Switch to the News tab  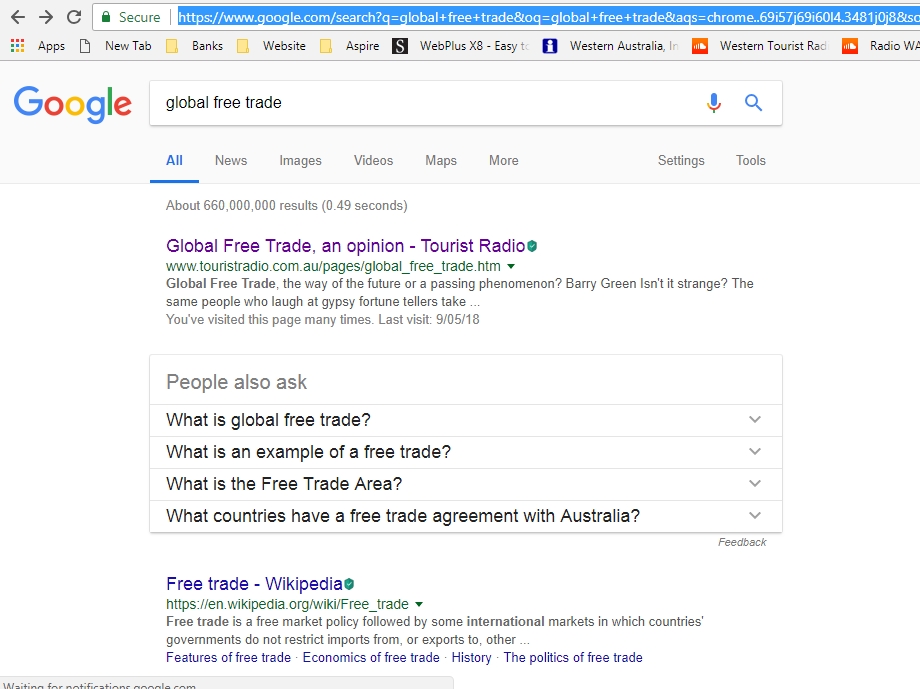click(x=231, y=161)
